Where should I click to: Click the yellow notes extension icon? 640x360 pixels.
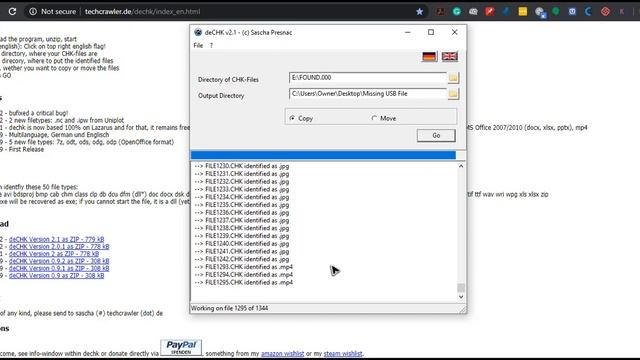pos(522,11)
